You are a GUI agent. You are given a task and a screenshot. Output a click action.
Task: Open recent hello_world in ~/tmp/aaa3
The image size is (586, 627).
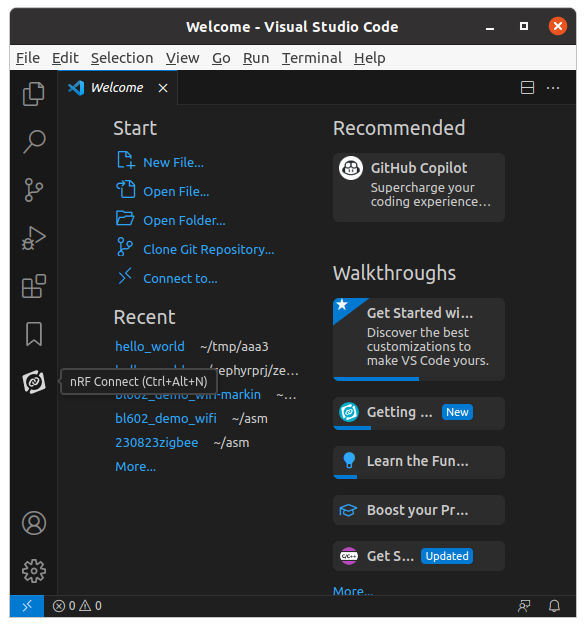[150, 346]
